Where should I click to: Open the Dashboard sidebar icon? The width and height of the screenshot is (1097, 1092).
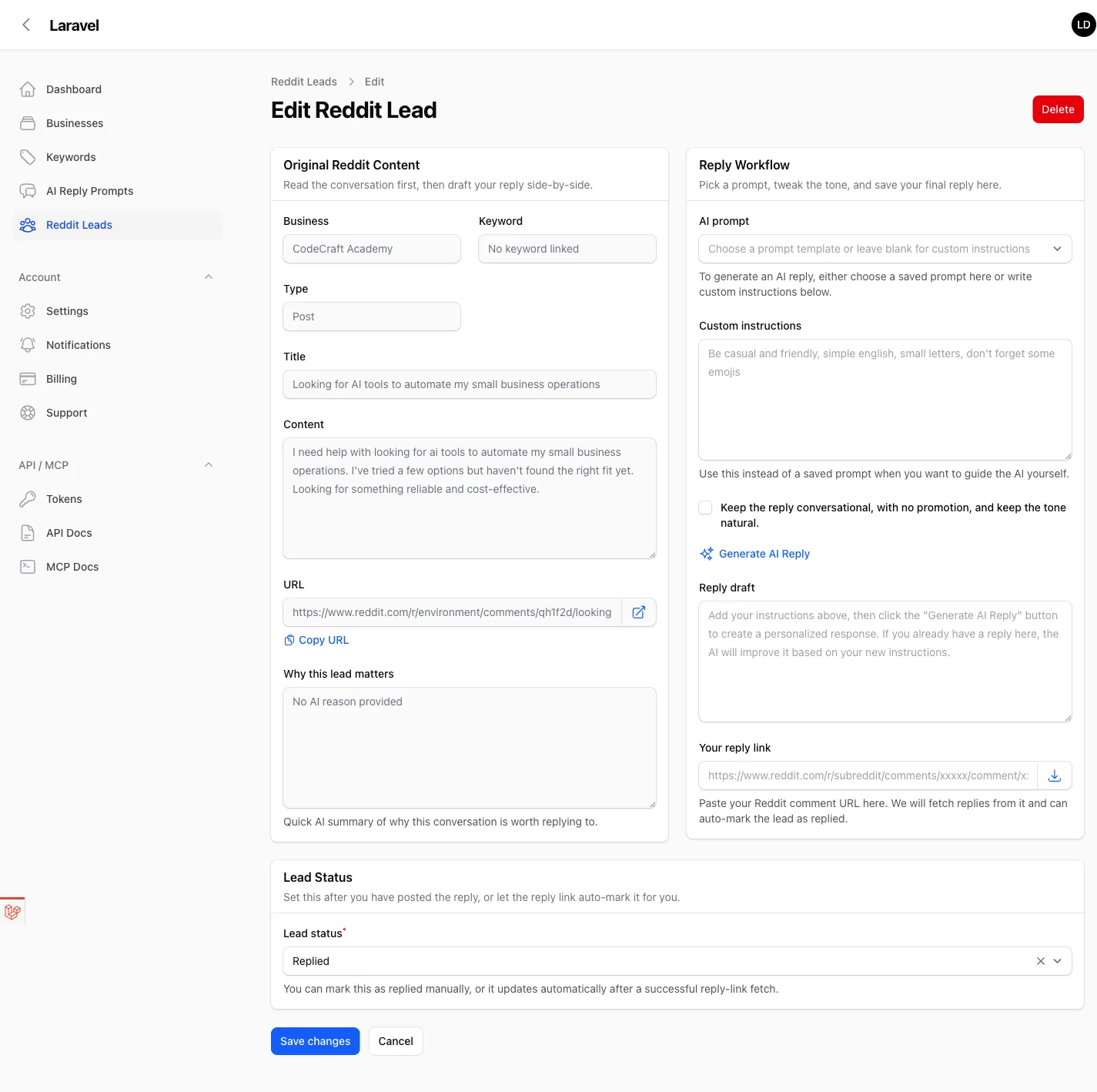click(x=28, y=89)
